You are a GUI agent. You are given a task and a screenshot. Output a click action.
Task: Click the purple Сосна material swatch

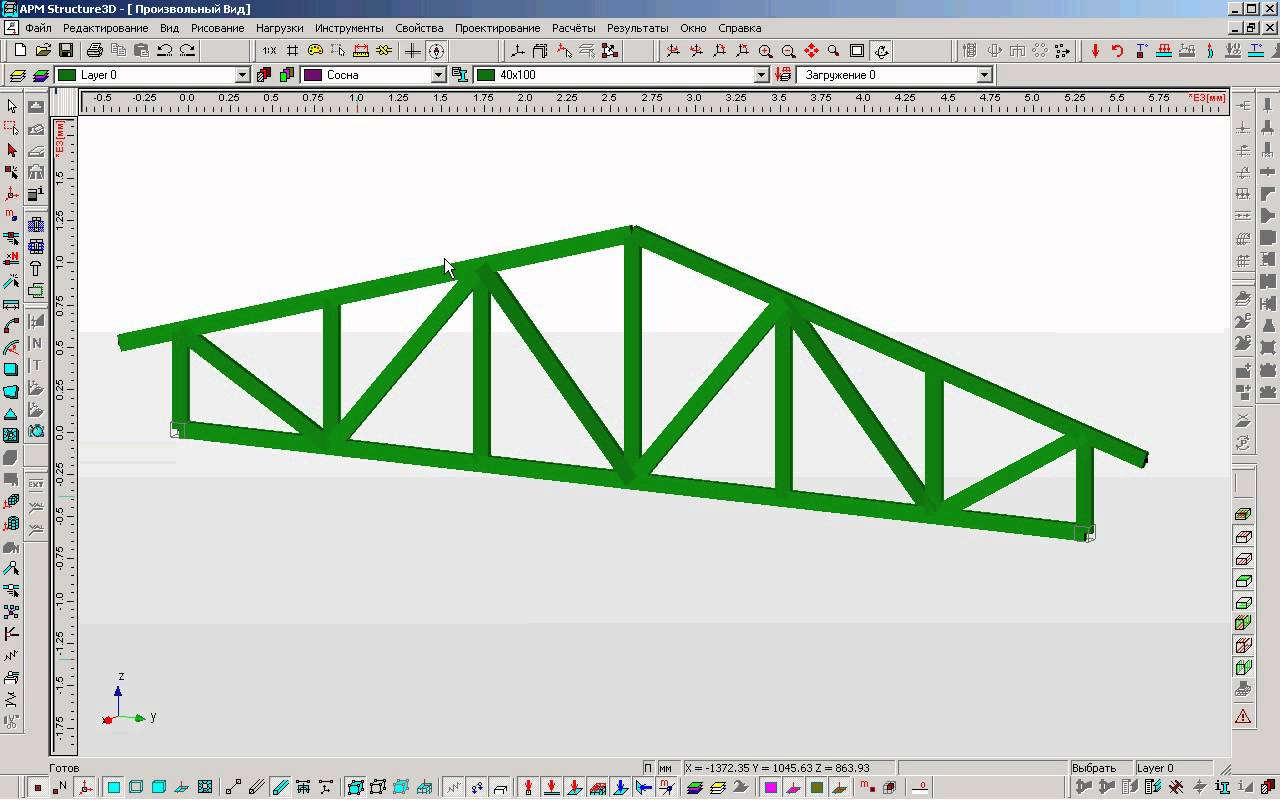(x=313, y=75)
